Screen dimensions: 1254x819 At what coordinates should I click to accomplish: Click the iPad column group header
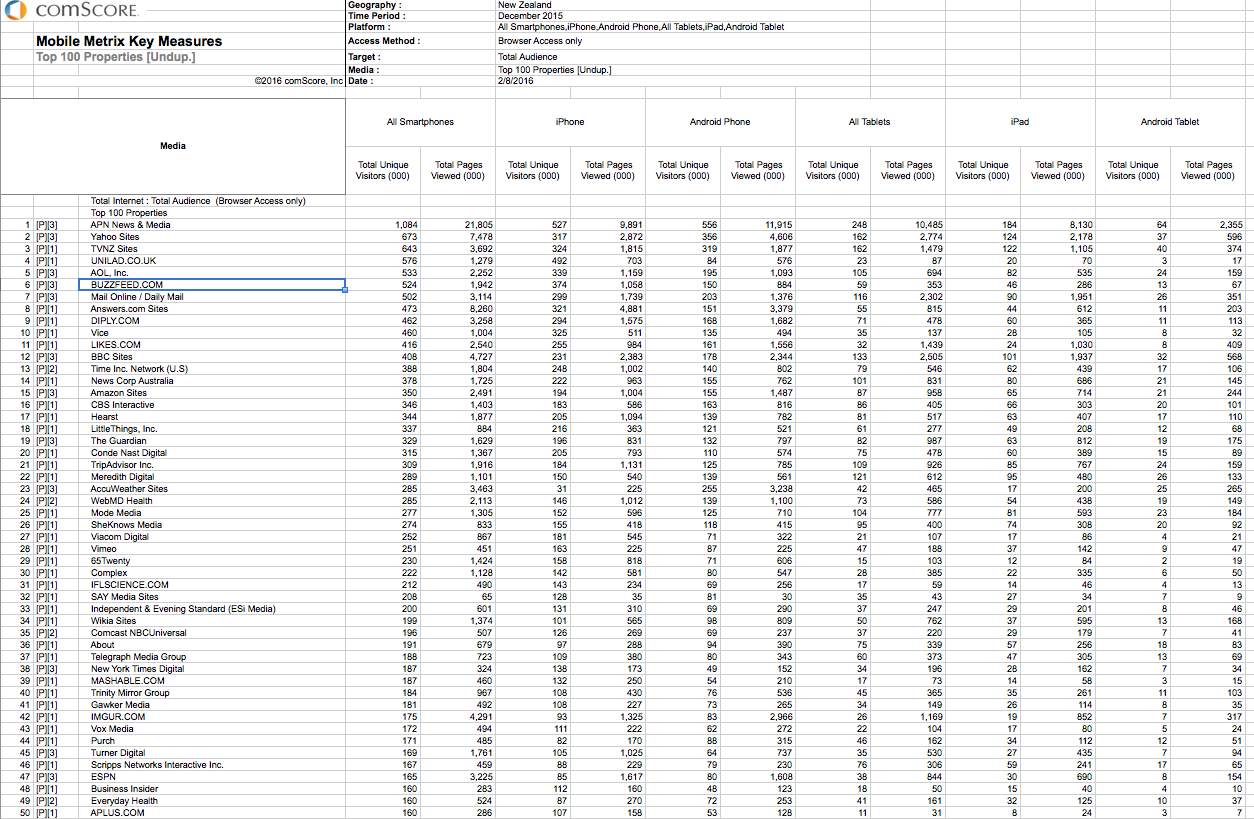1020,122
